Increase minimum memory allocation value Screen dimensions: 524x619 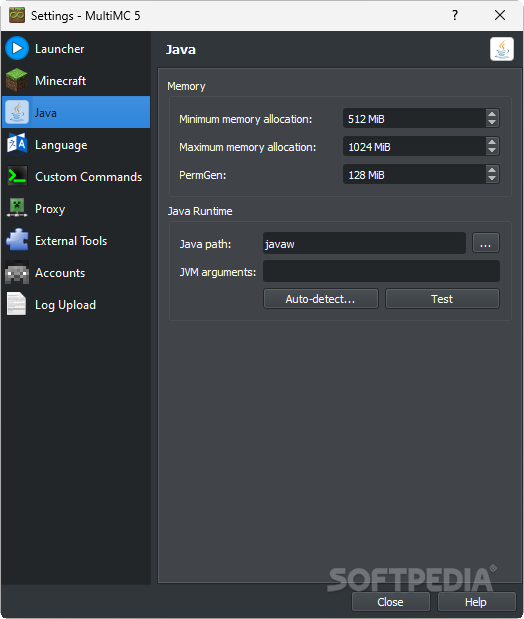pyautogui.click(x=492, y=114)
